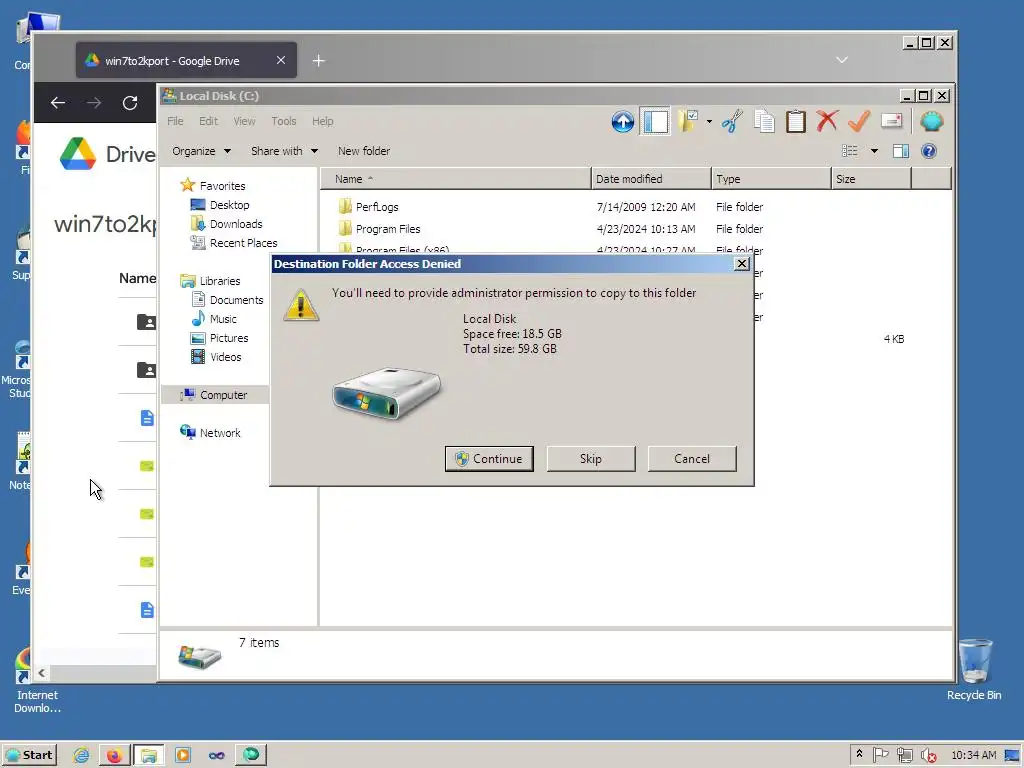
Task: Click the Change your view icon
Action: pos(850,151)
